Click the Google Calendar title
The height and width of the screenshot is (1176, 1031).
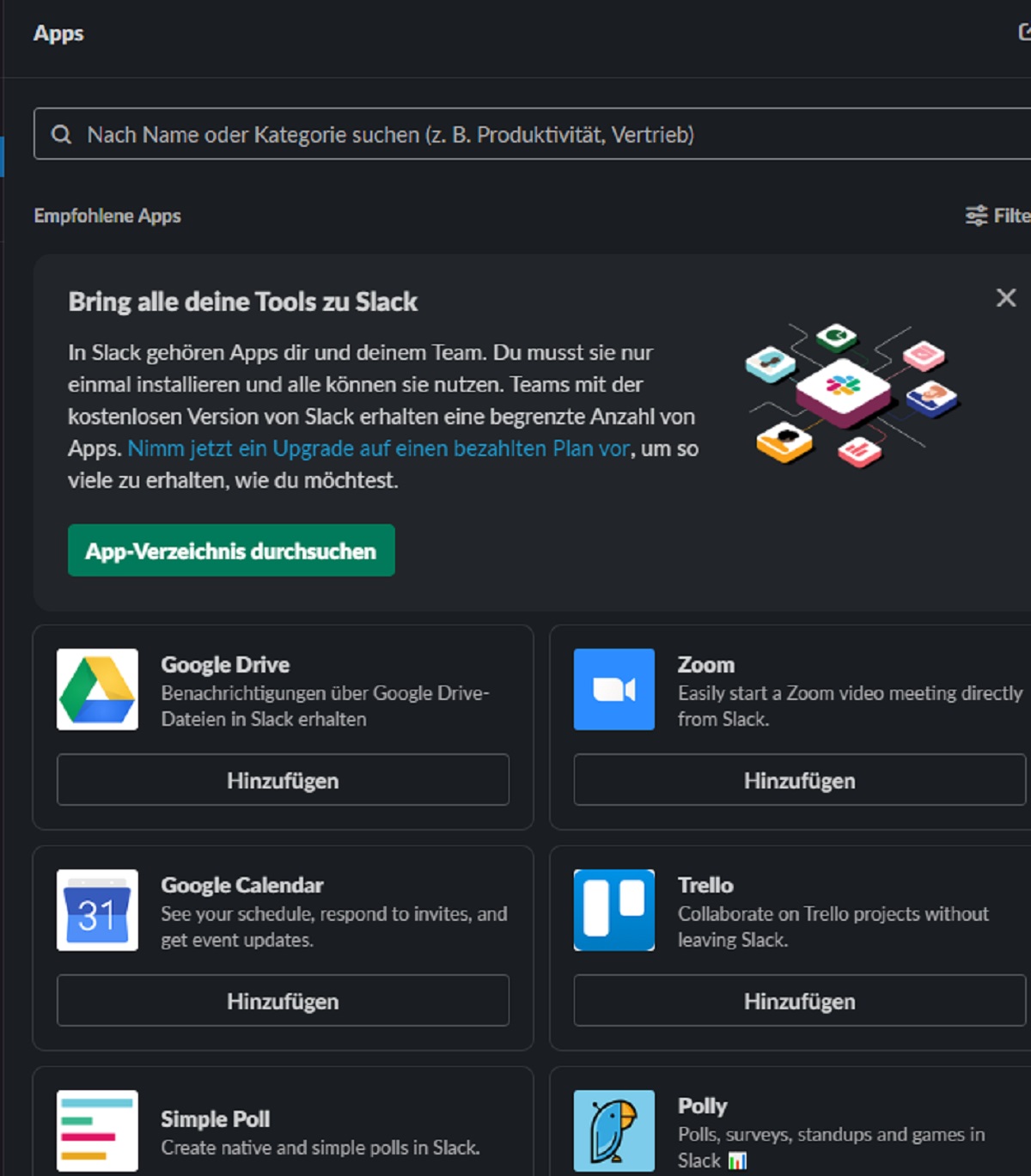(242, 886)
